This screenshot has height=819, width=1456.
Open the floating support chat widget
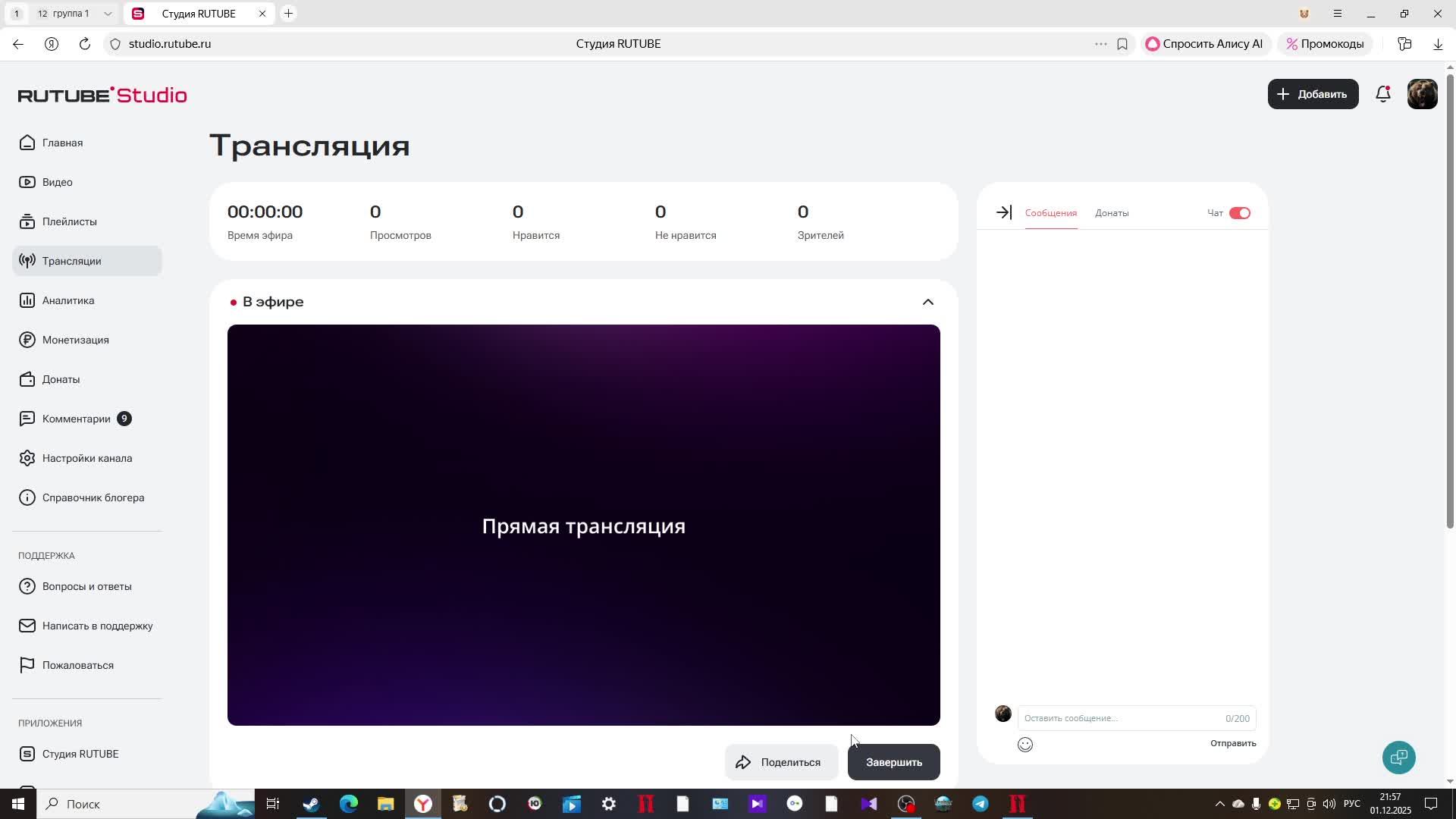click(1398, 757)
